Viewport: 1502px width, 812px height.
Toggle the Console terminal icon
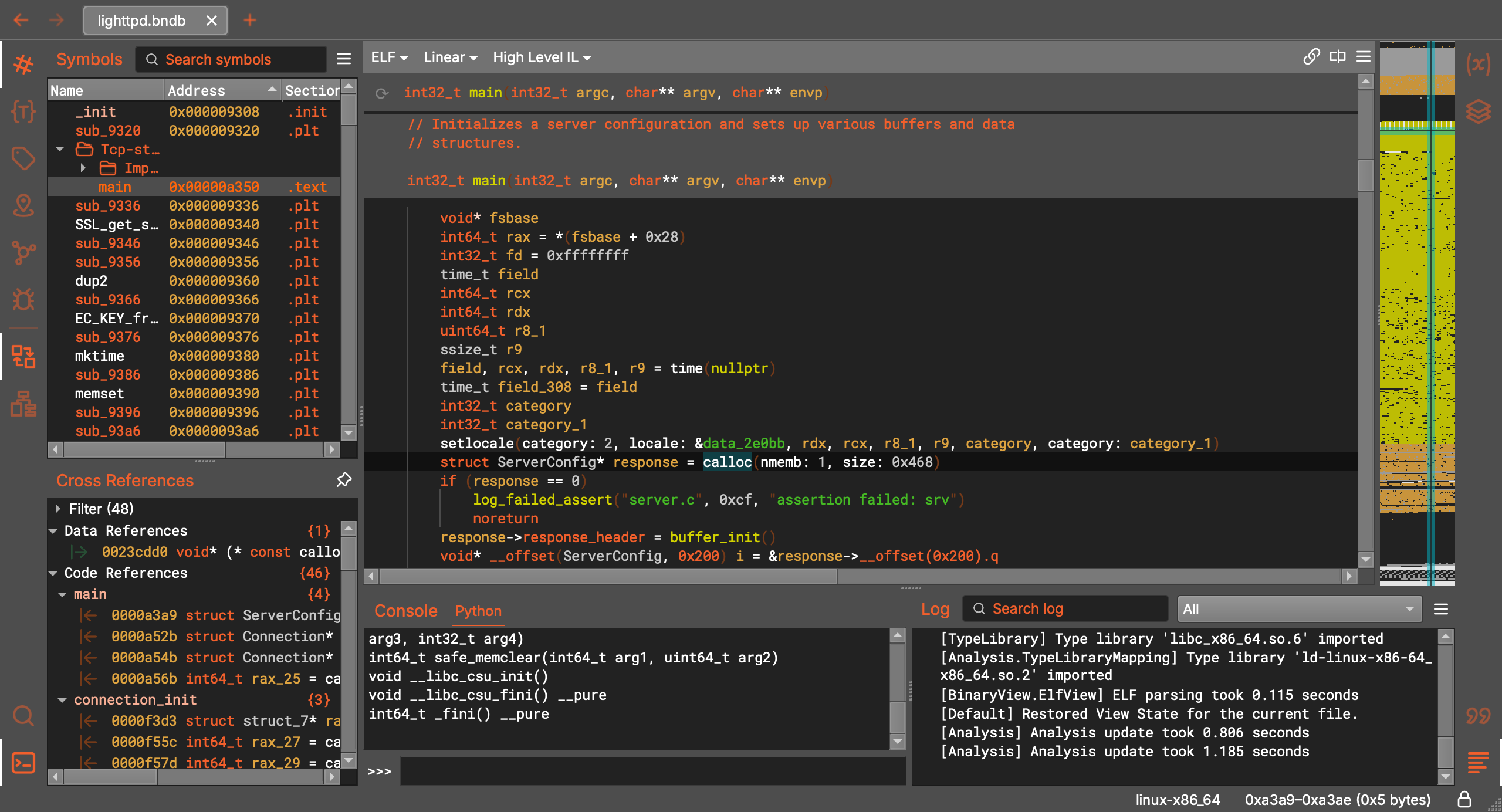click(23, 762)
